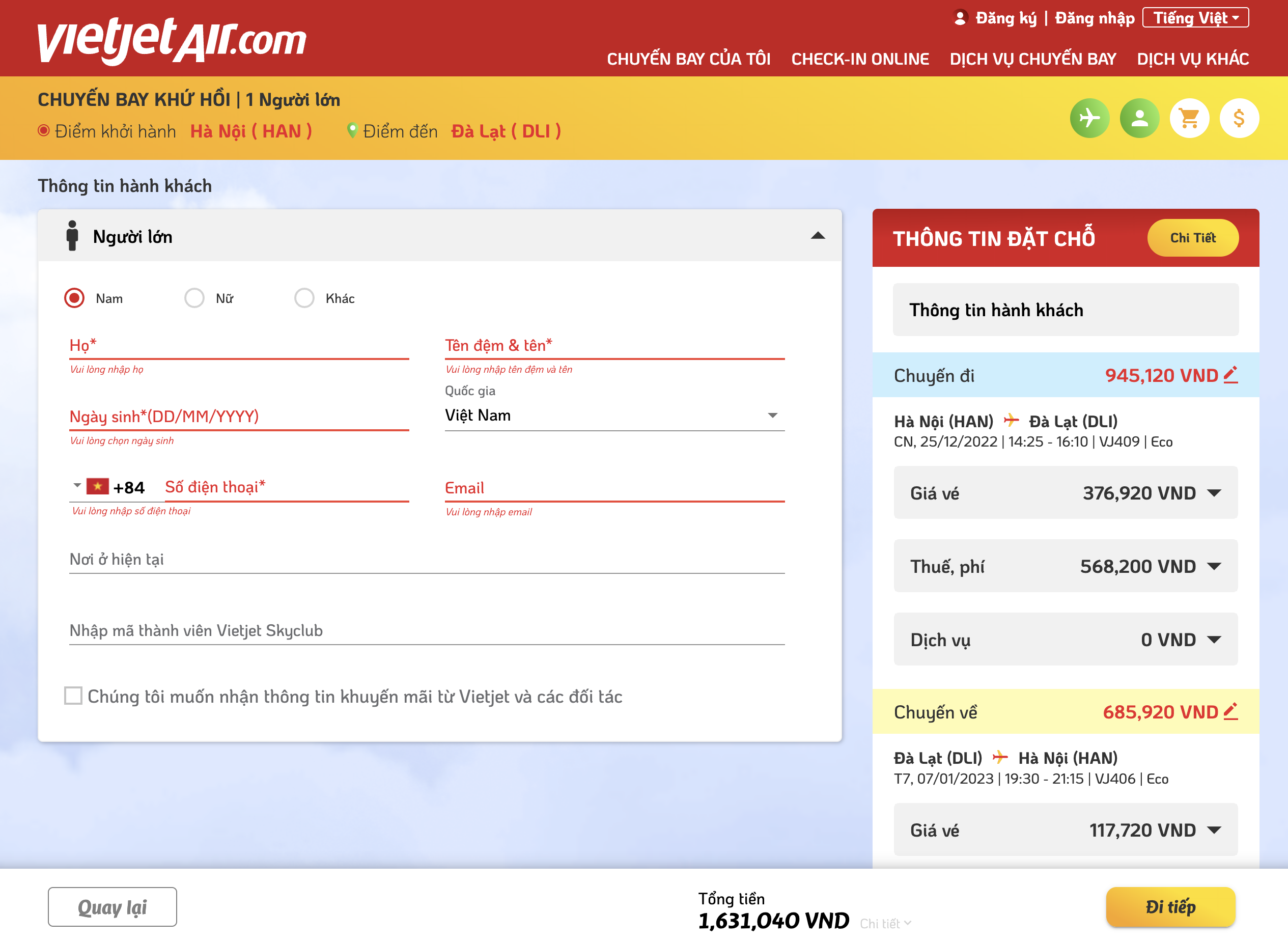The width and height of the screenshot is (1288, 941).
Task: Click the user icon beside Đăng ký
Action: (960, 18)
